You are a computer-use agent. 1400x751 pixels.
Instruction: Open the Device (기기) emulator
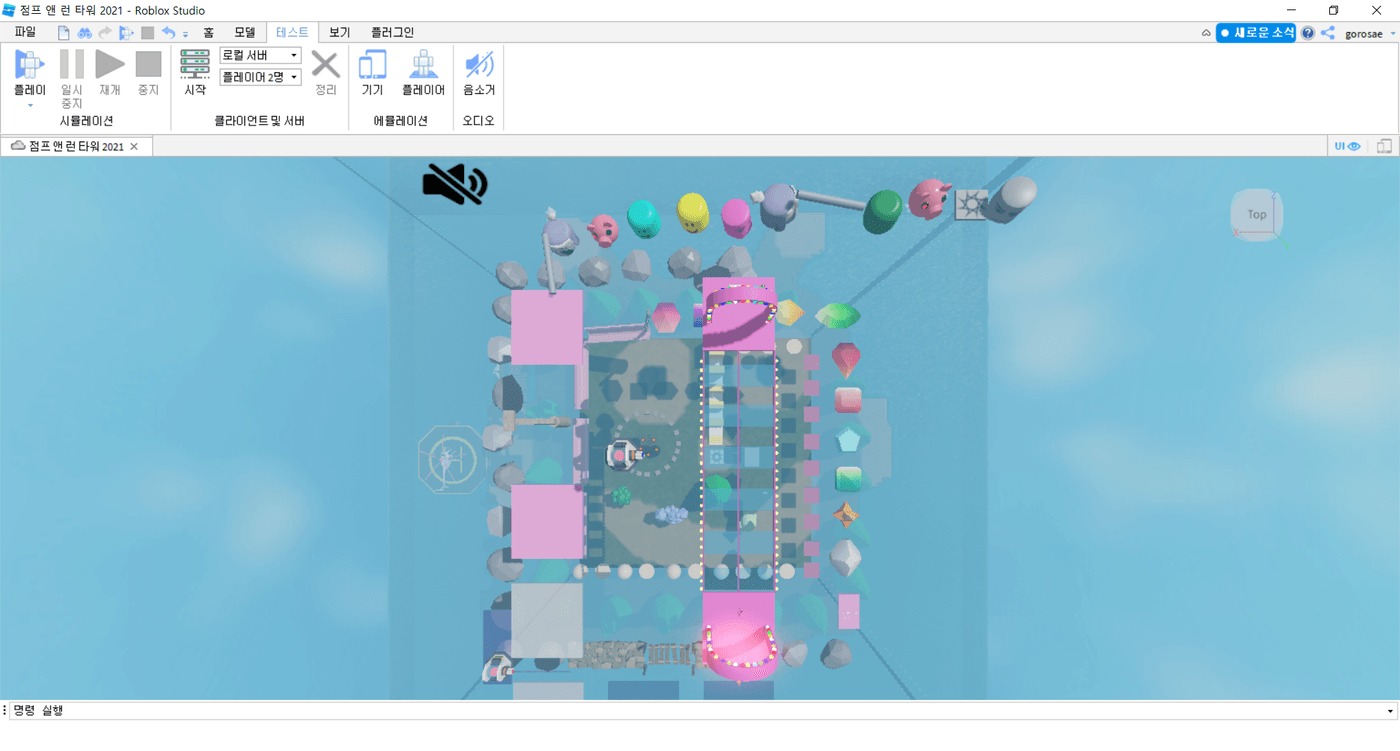(x=372, y=72)
